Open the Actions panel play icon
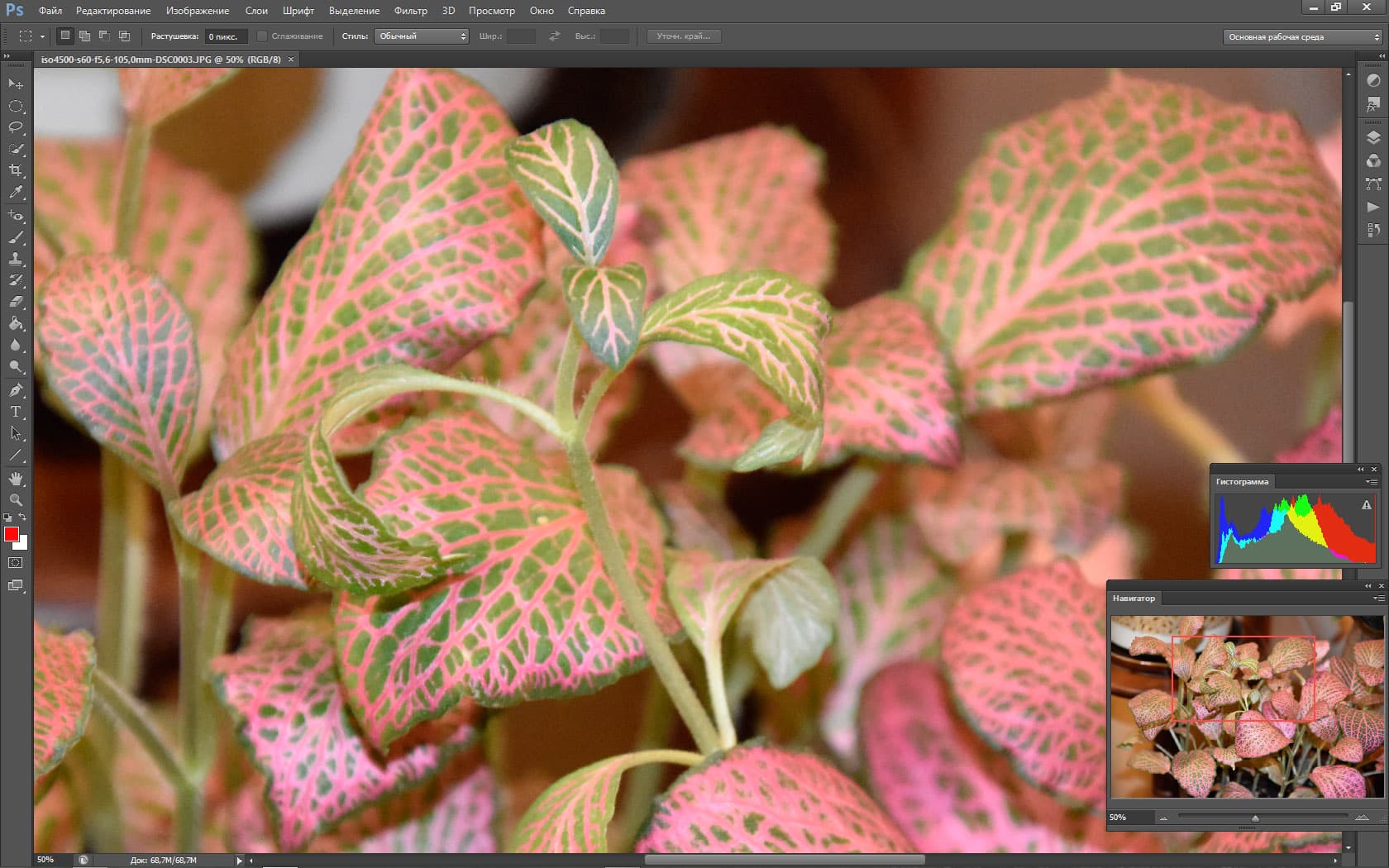 click(x=1373, y=207)
